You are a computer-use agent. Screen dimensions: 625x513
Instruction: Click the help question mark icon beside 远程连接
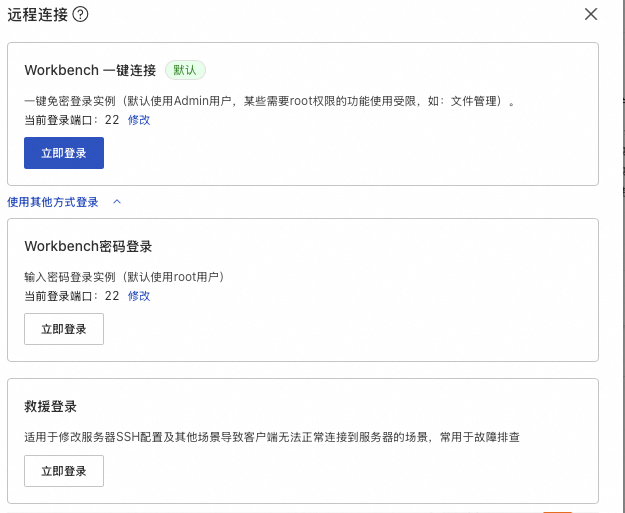click(80, 15)
